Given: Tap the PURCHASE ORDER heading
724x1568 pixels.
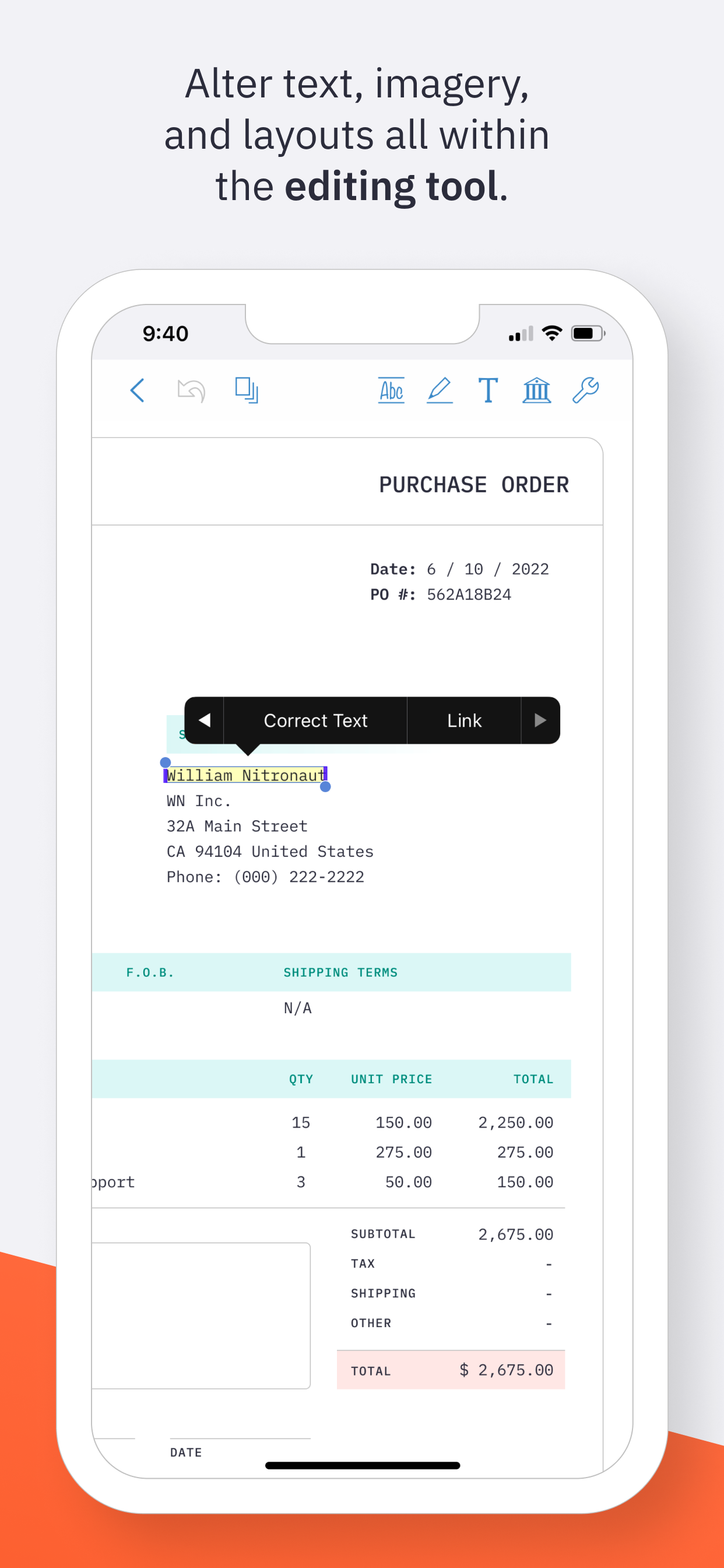Looking at the screenshot, I should pos(473,485).
